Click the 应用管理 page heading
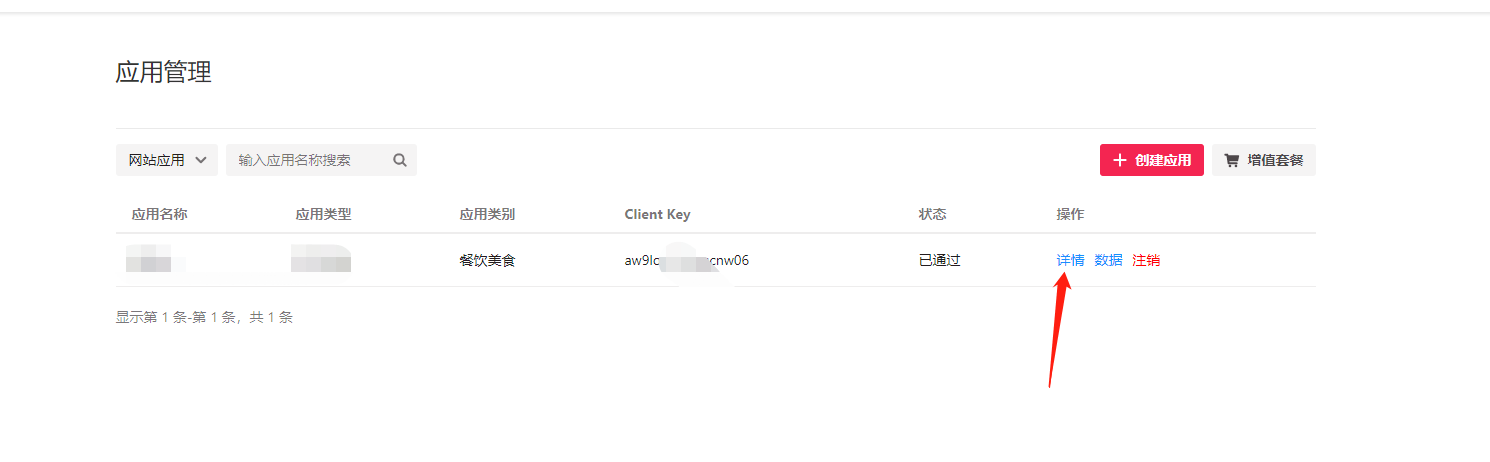The width and height of the screenshot is (1490, 462). pyautogui.click(x=164, y=72)
